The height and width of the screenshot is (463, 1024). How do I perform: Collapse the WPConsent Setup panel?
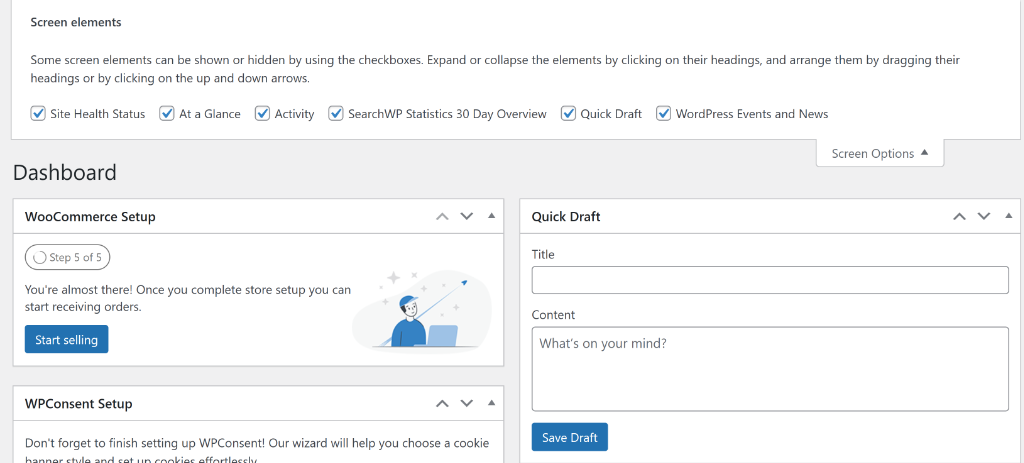click(x=492, y=404)
